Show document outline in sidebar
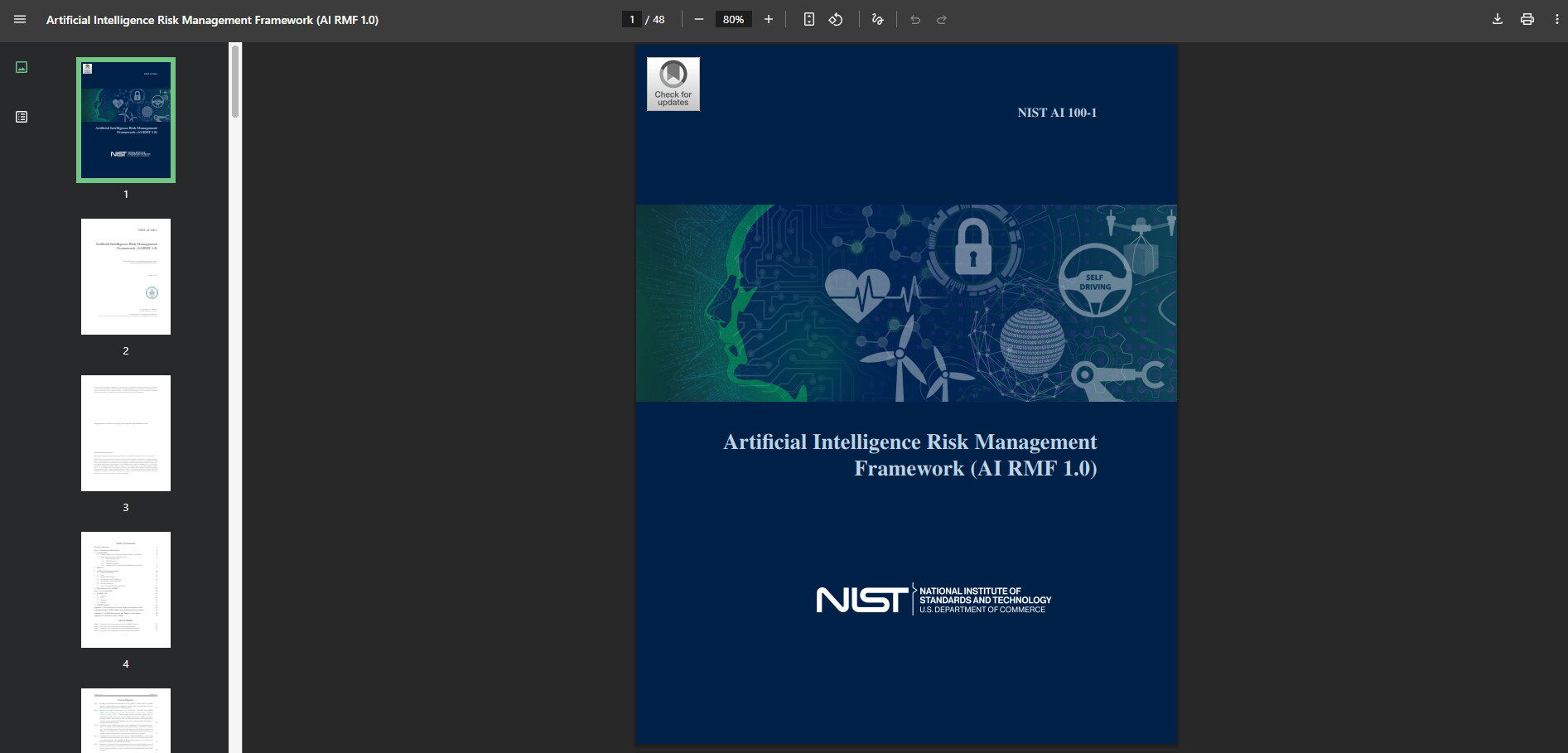1568x753 pixels. [x=22, y=117]
